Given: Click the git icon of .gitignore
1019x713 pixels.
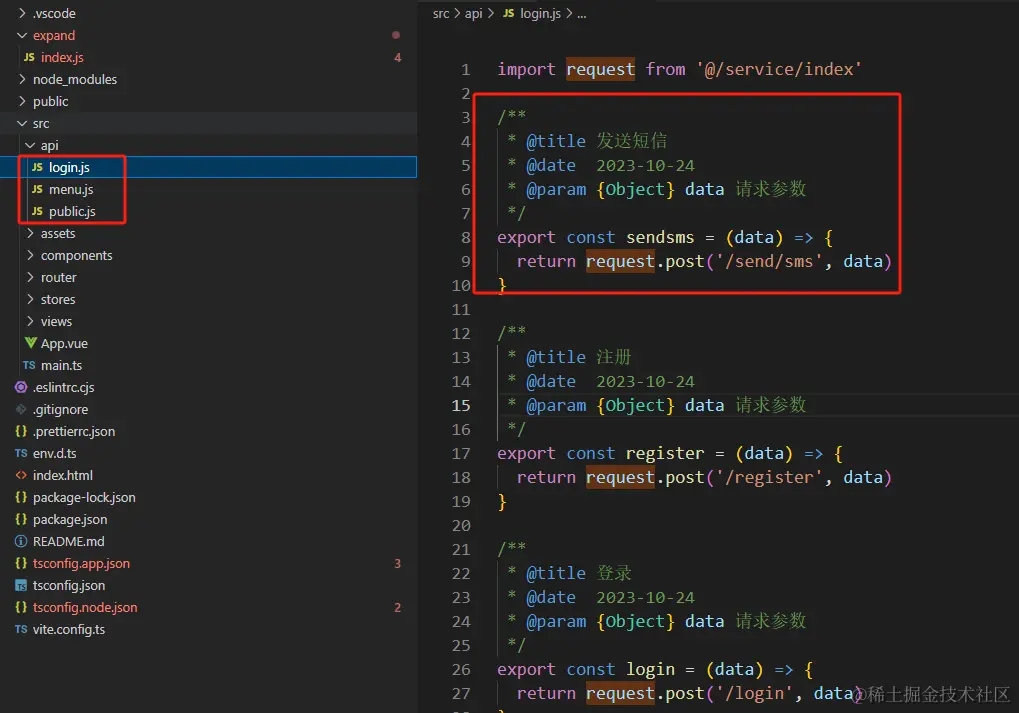Looking at the screenshot, I should 21,409.
